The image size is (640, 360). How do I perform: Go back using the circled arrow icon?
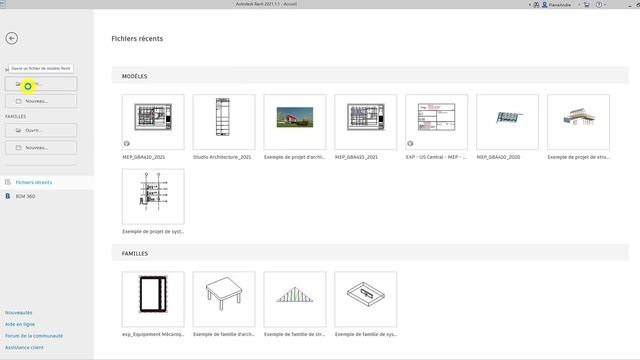pyautogui.click(x=12, y=38)
